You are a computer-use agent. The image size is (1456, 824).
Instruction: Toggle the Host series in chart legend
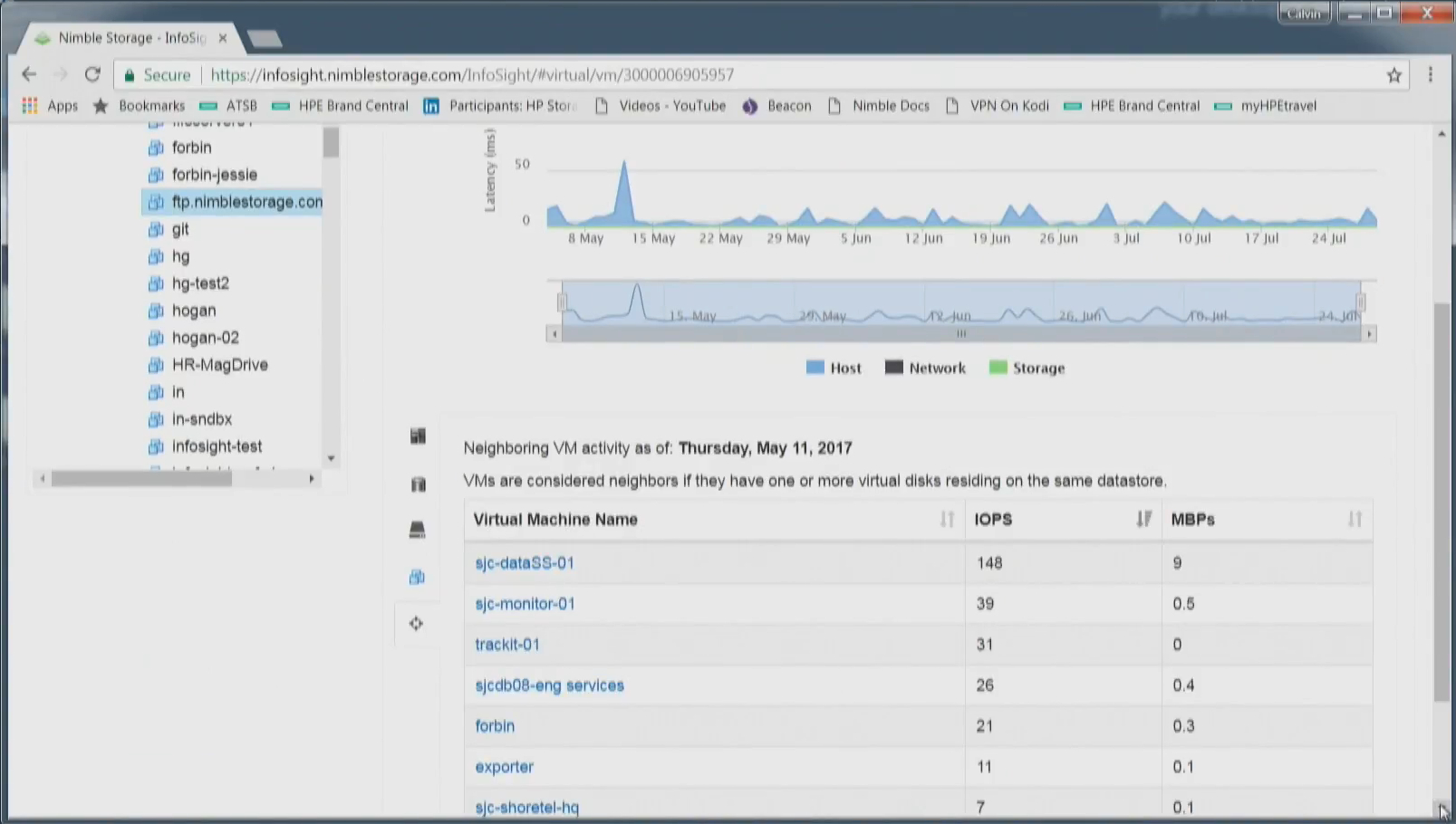[834, 368]
